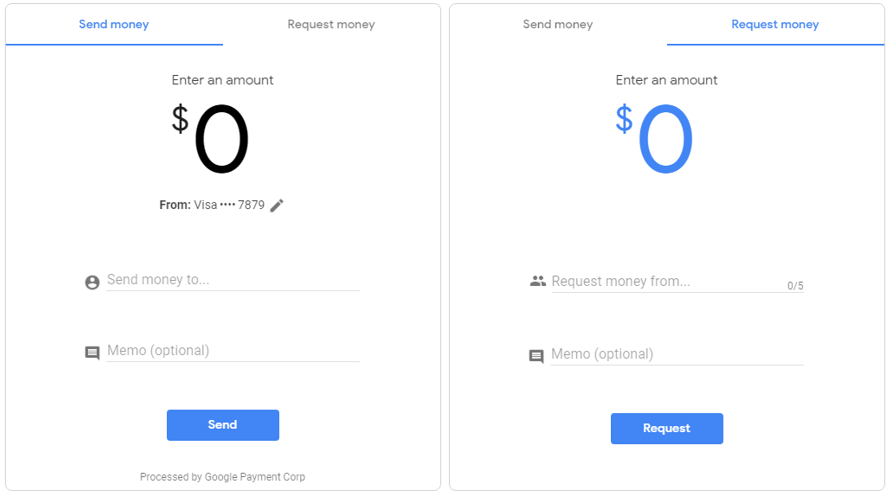Focus the Memo field under Send money to
889x495 pixels.
pyautogui.click(x=233, y=351)
